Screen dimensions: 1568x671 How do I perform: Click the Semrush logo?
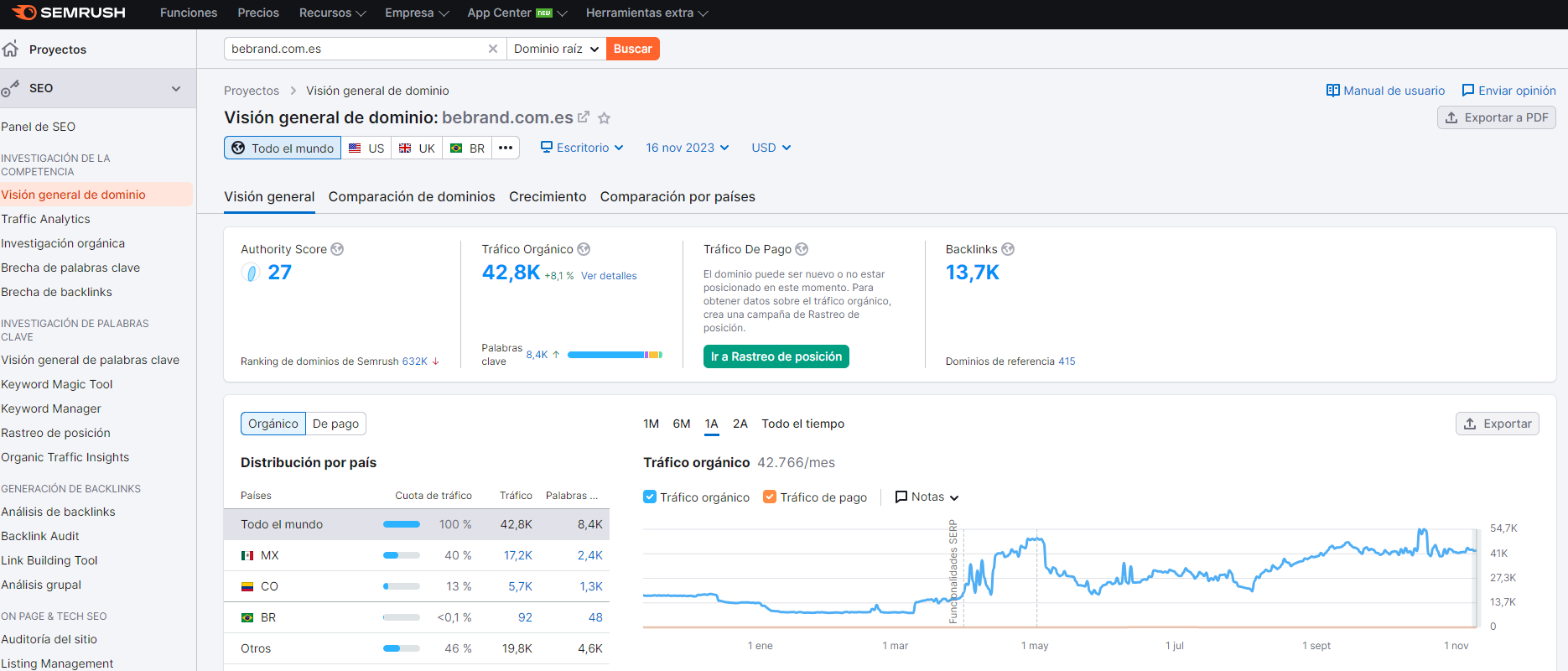[x=70, y=13]
